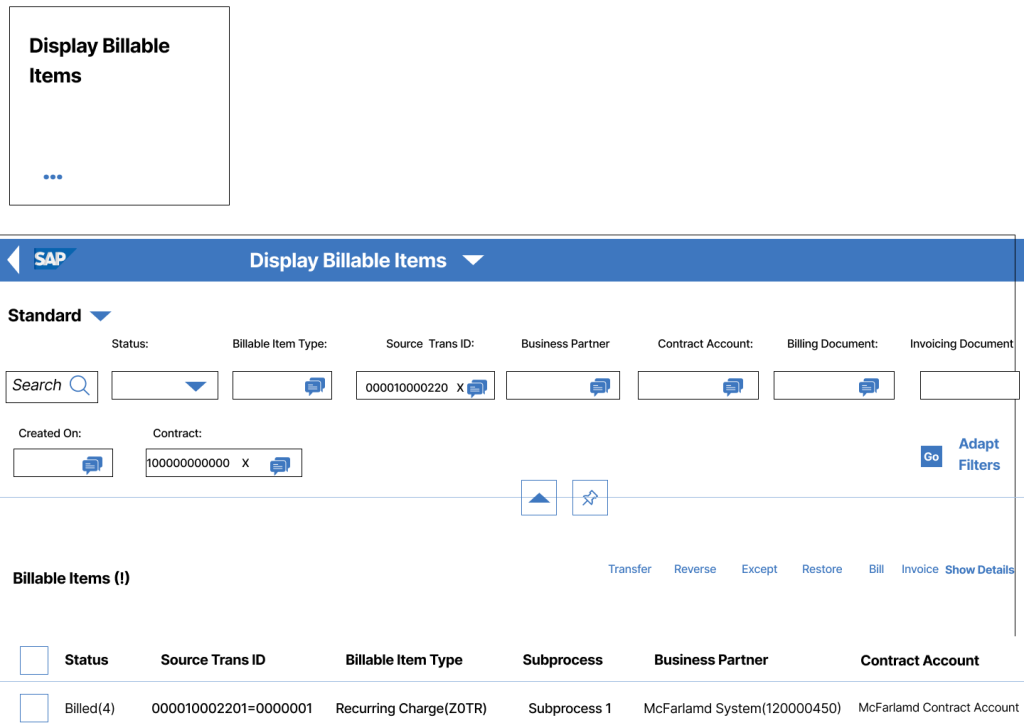
Task: Open the Display Billable Items title menu
Action: tap(473, 259)
